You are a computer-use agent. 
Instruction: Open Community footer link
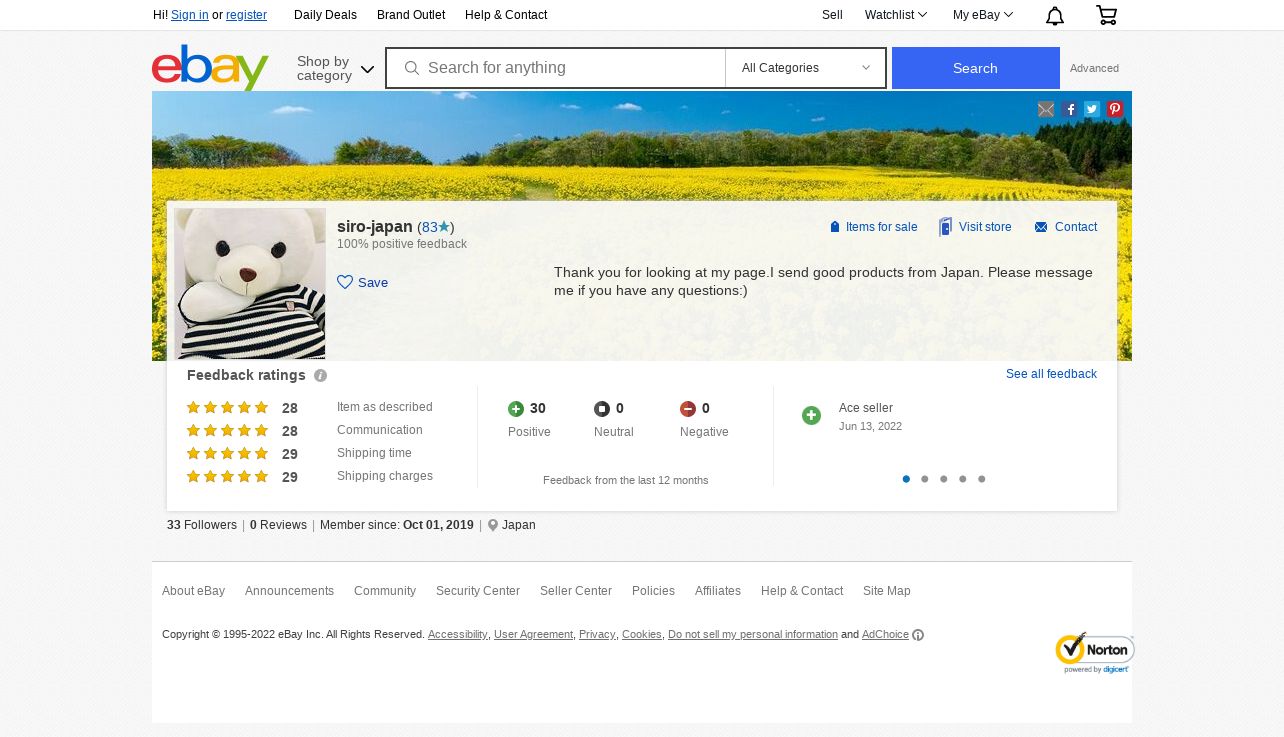click(385, 591)
